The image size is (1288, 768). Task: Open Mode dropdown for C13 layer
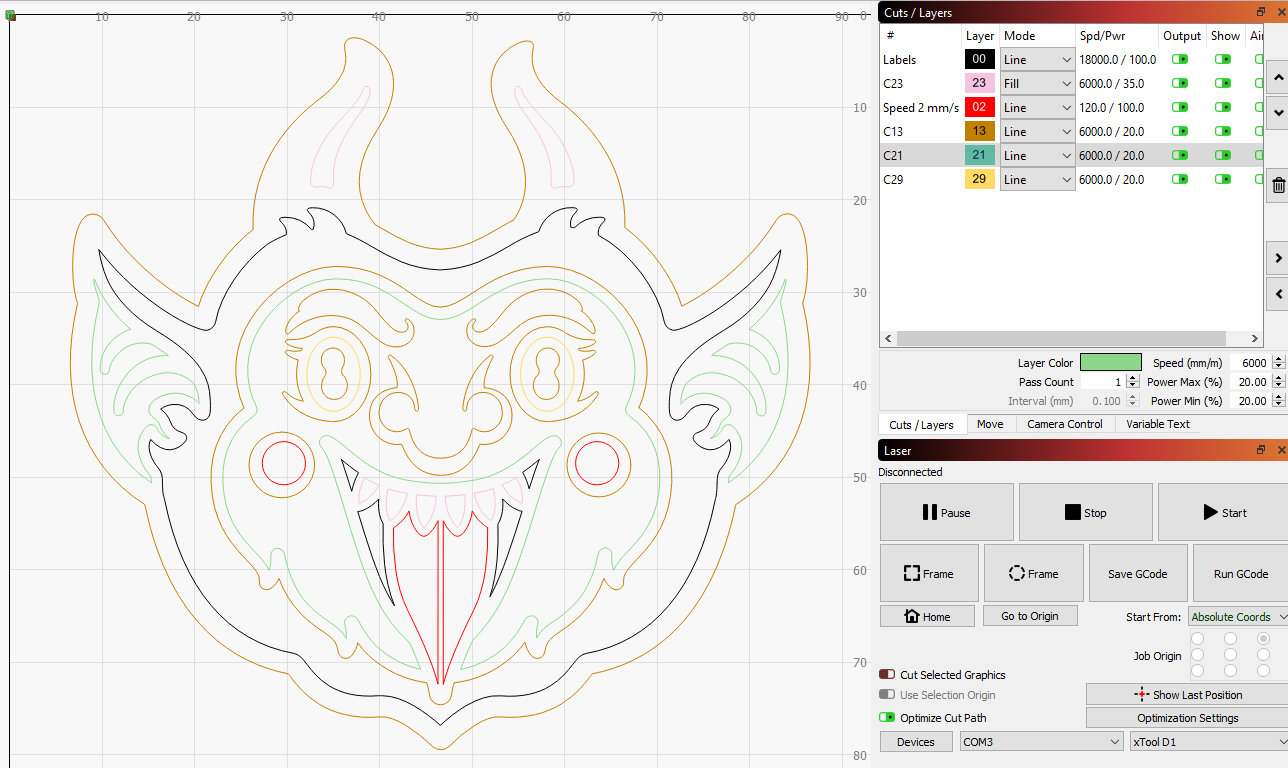pyautogui.click(x=1037, y=131)
